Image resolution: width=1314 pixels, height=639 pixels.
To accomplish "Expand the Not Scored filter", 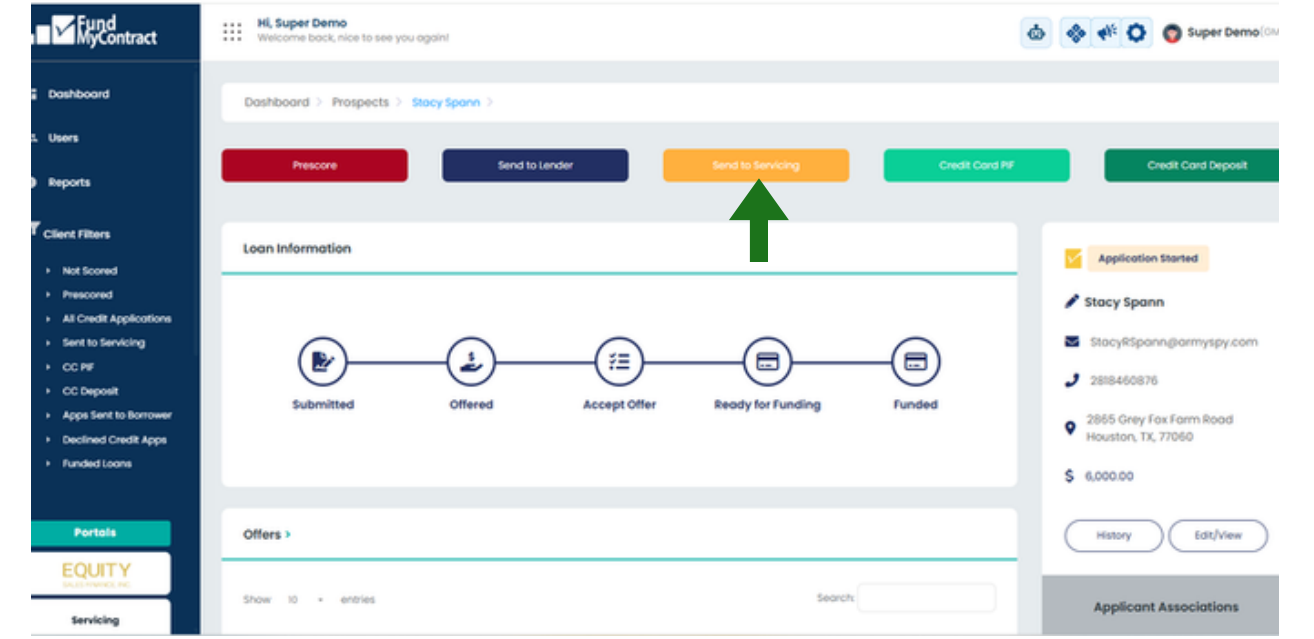I will click(x=89, y=271).
